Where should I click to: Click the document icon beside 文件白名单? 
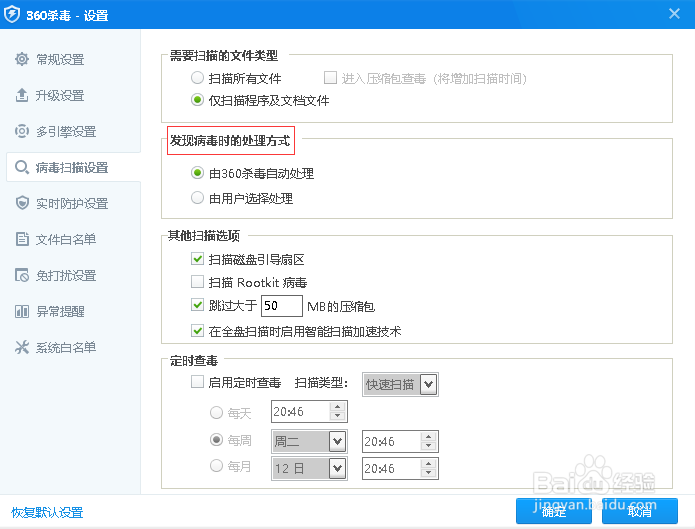(x=22, y=239)
